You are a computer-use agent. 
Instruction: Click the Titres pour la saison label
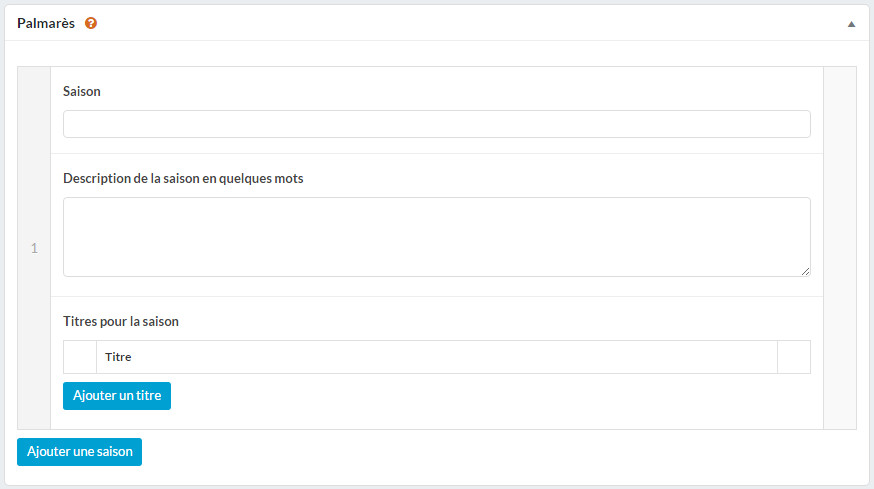120,321
